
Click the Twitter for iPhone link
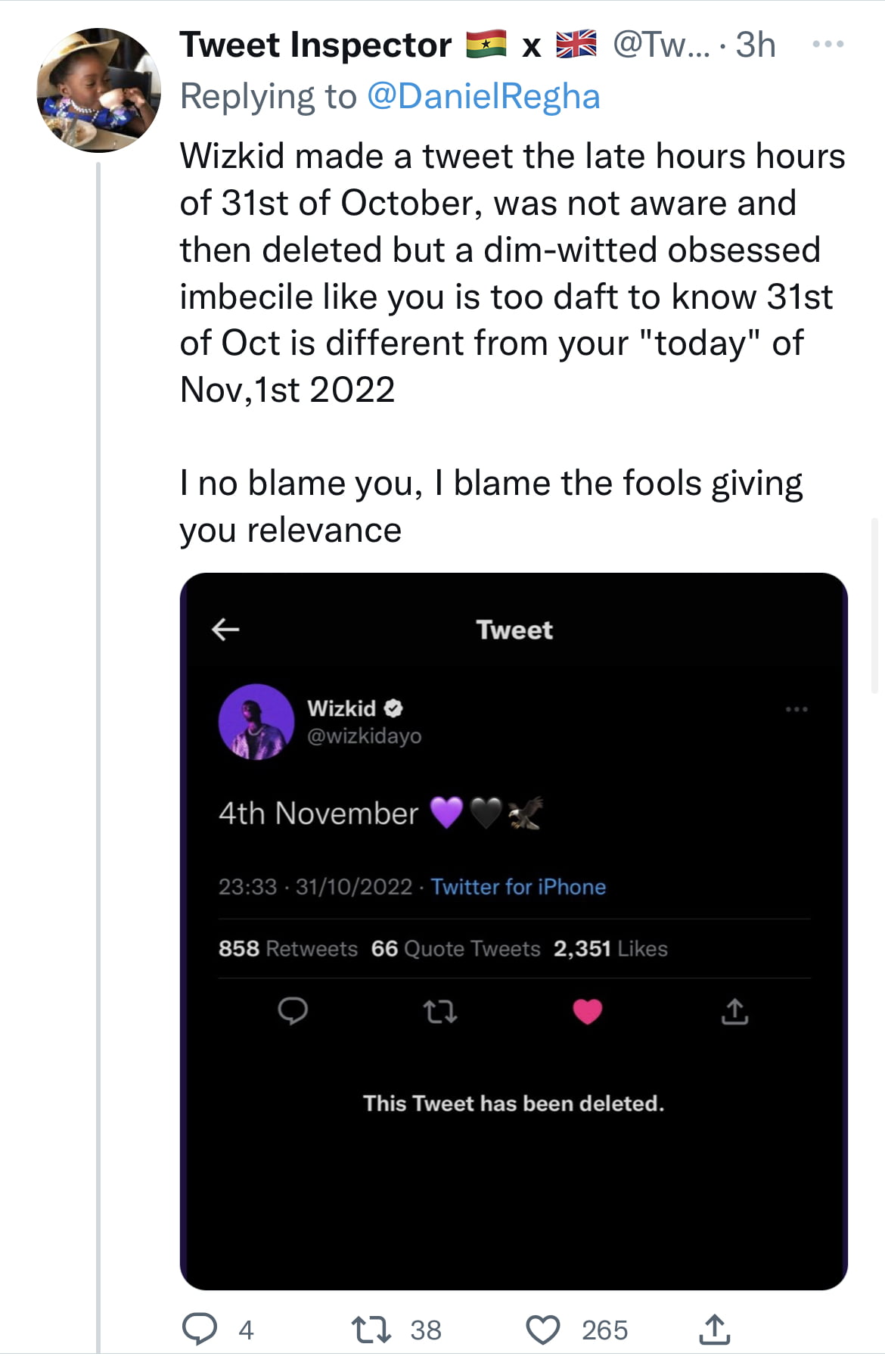(x=518, y=887)
